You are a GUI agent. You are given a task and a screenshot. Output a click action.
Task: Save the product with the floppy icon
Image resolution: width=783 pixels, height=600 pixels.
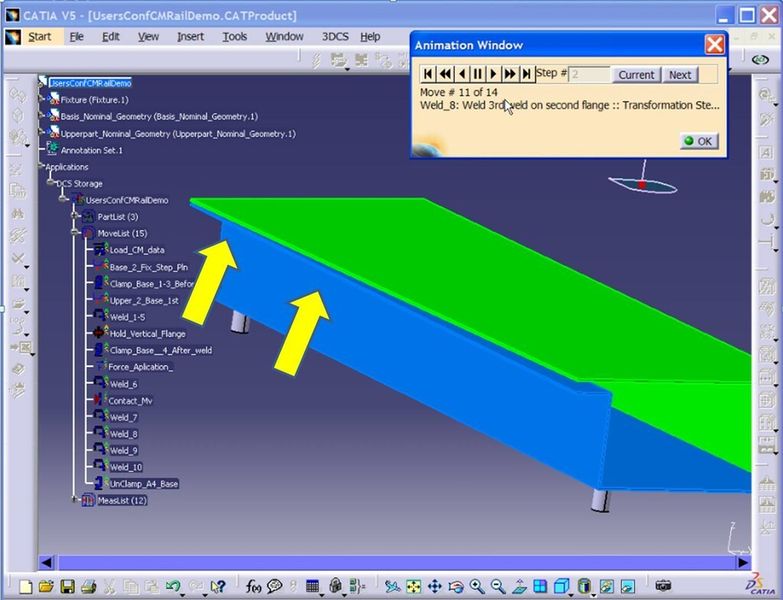tap(67, 586)
